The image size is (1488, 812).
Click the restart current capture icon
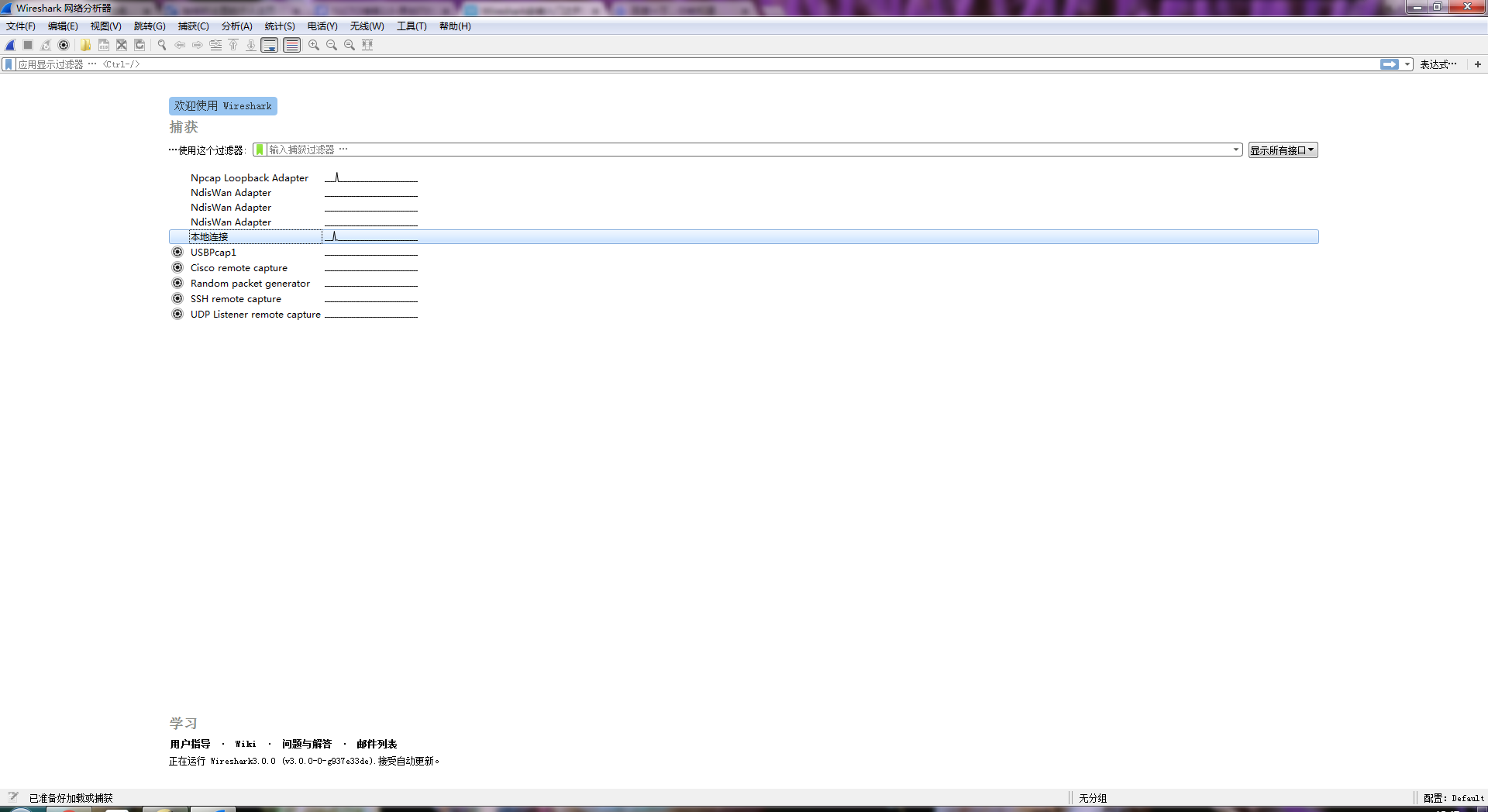pos(46,45)
